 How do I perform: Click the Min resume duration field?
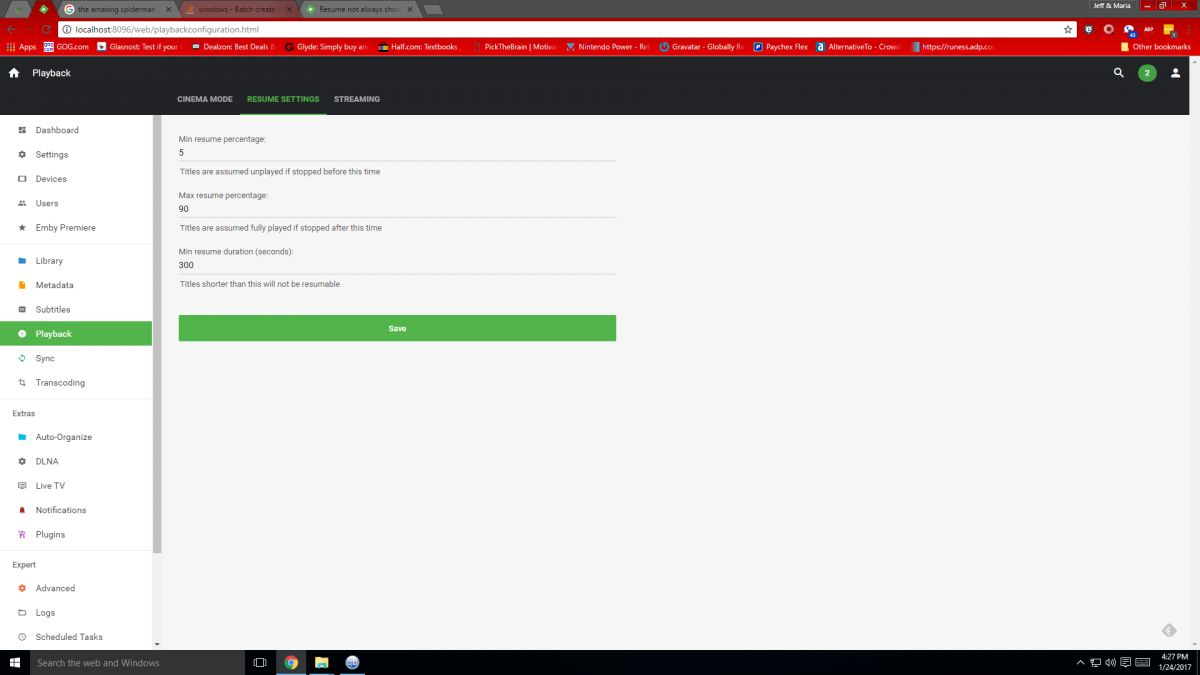pos(397,265)
